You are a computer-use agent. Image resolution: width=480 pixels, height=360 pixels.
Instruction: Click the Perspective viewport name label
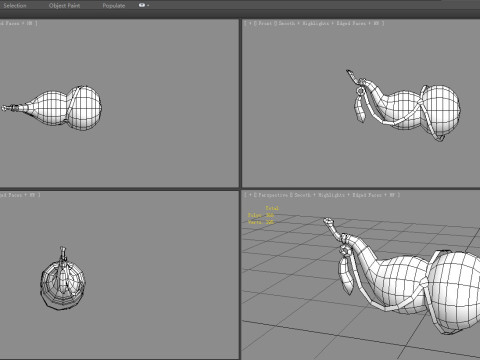[273, 195]
